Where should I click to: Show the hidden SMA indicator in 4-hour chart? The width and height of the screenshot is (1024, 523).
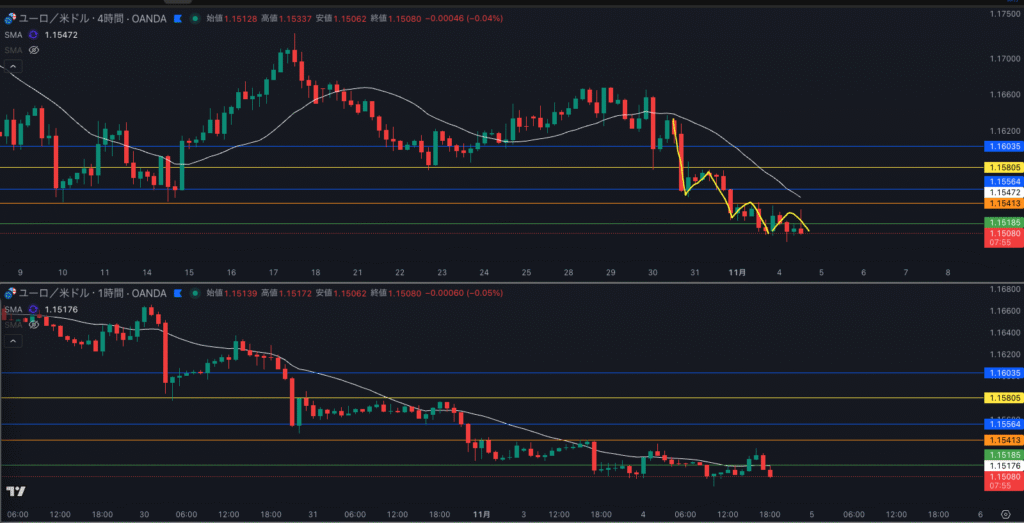click(x=34, y=49)
